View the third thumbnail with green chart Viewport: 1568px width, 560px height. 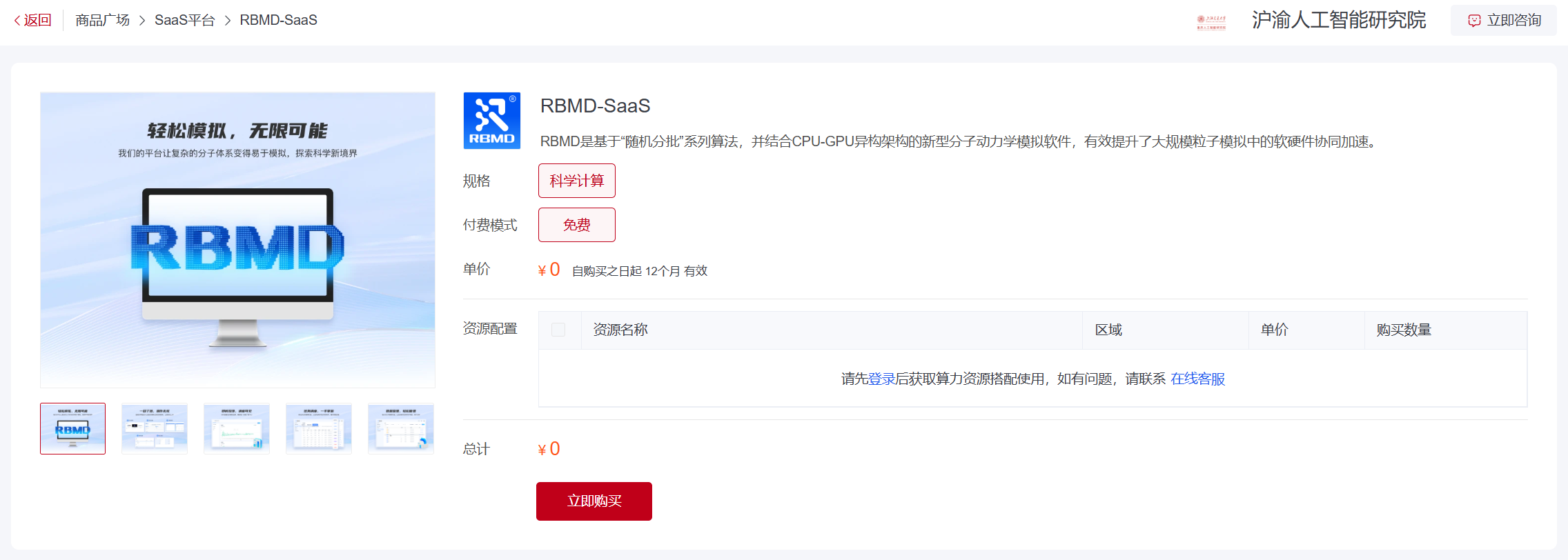(237, 428)
